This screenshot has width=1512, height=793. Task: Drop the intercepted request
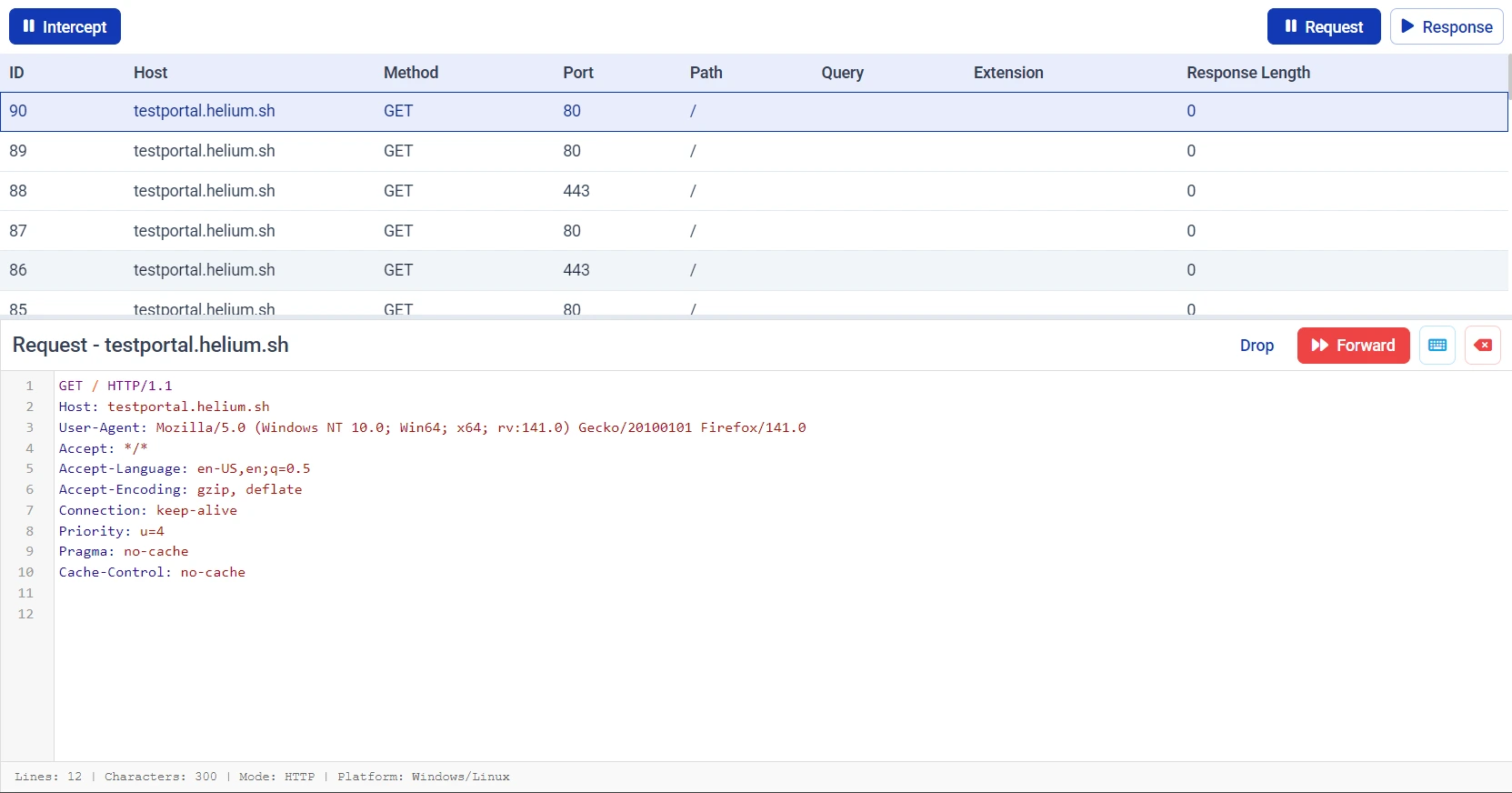coord(1257,346)
